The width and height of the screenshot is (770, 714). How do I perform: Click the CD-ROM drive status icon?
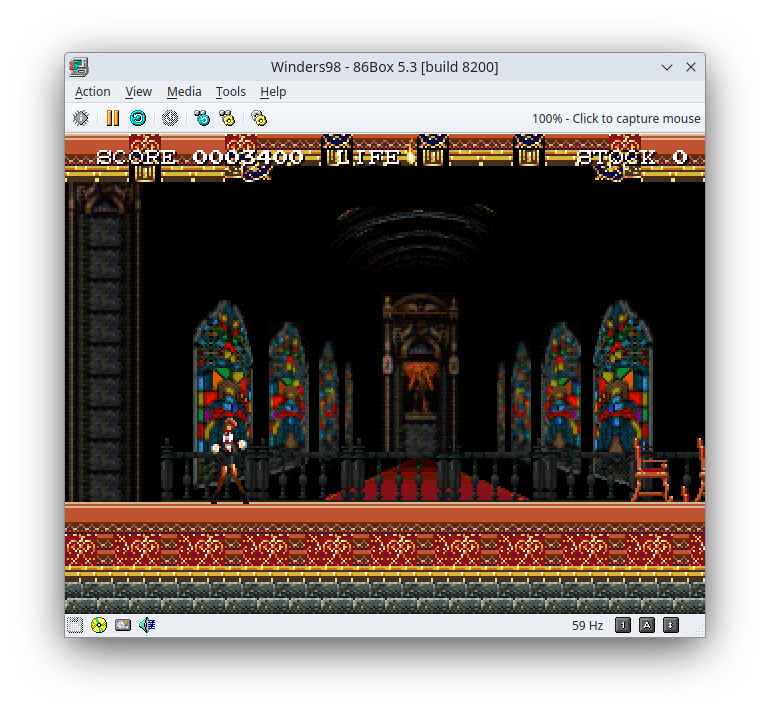(x=99, y=625)
